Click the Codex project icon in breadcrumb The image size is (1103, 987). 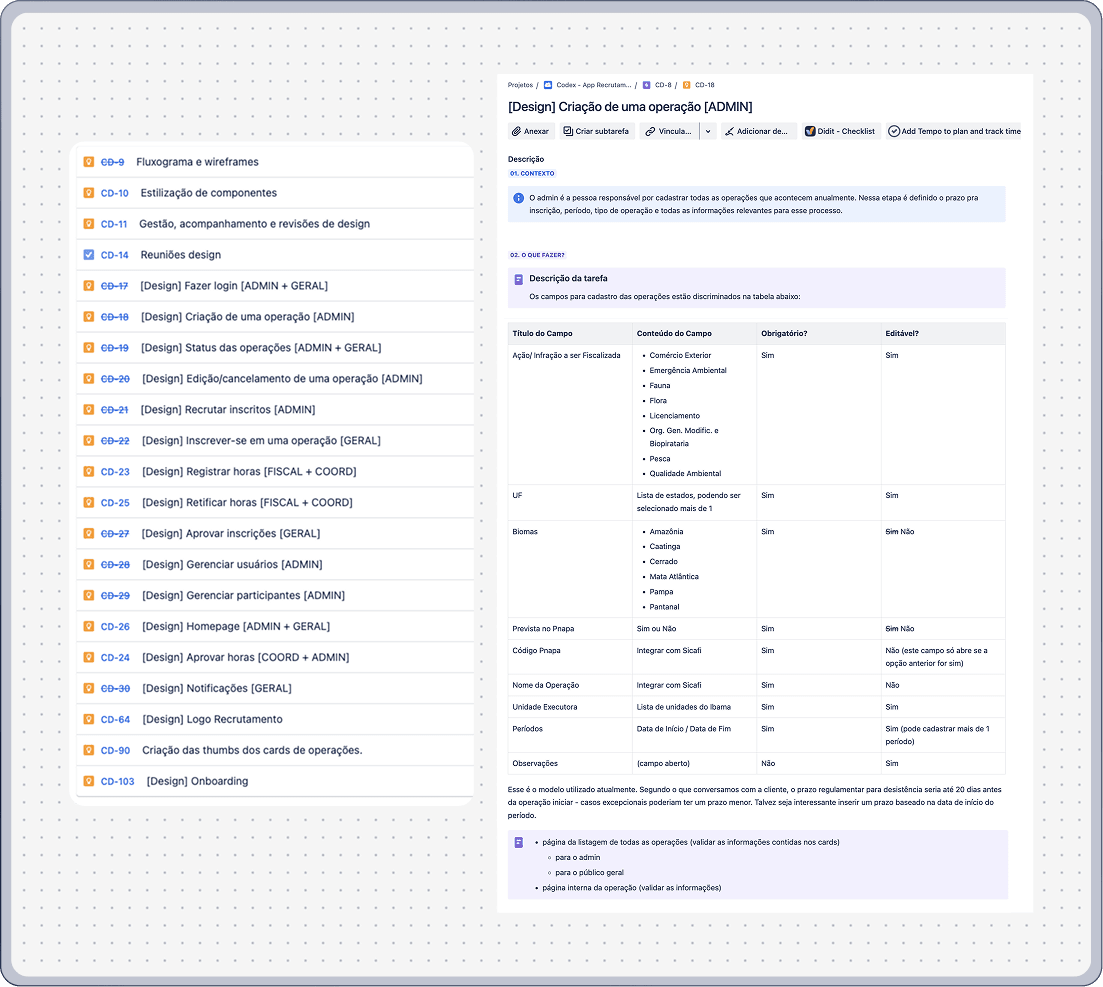click(x=547, y=86)
